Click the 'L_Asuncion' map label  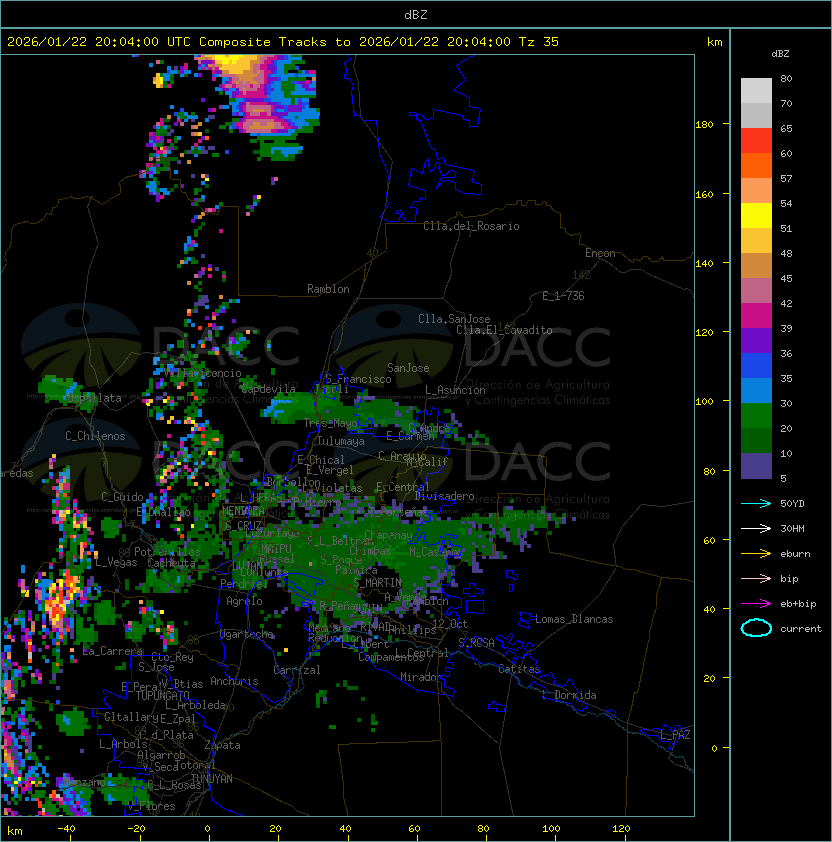(455, 390)
